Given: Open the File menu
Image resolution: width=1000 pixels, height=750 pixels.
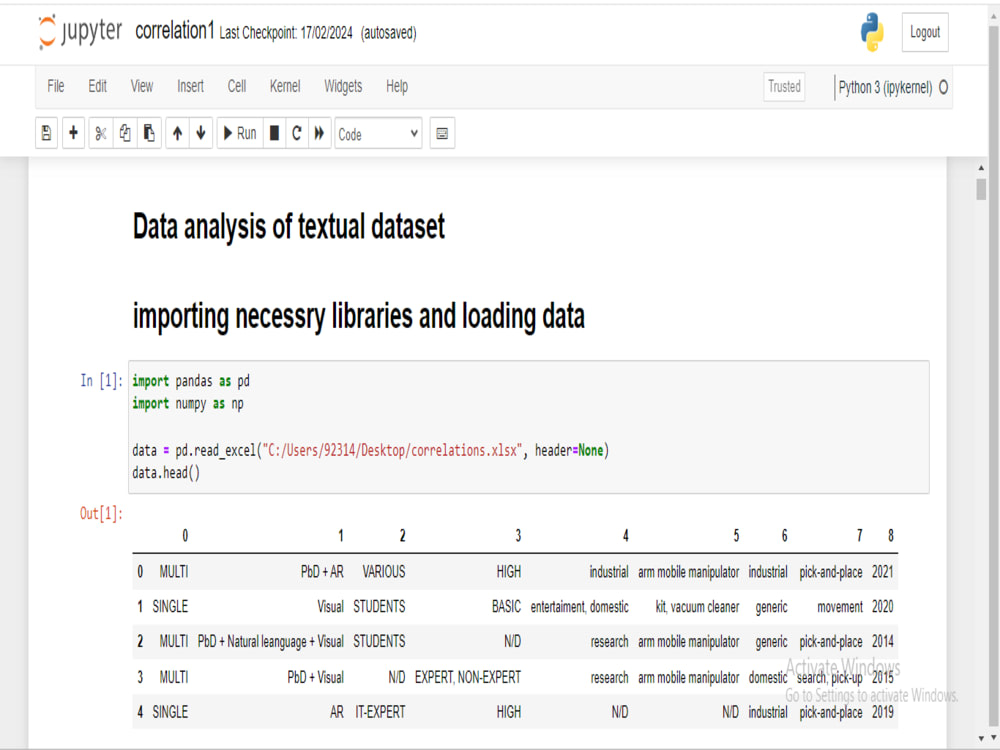Looking at the screenshot, I should coord(56,86).
